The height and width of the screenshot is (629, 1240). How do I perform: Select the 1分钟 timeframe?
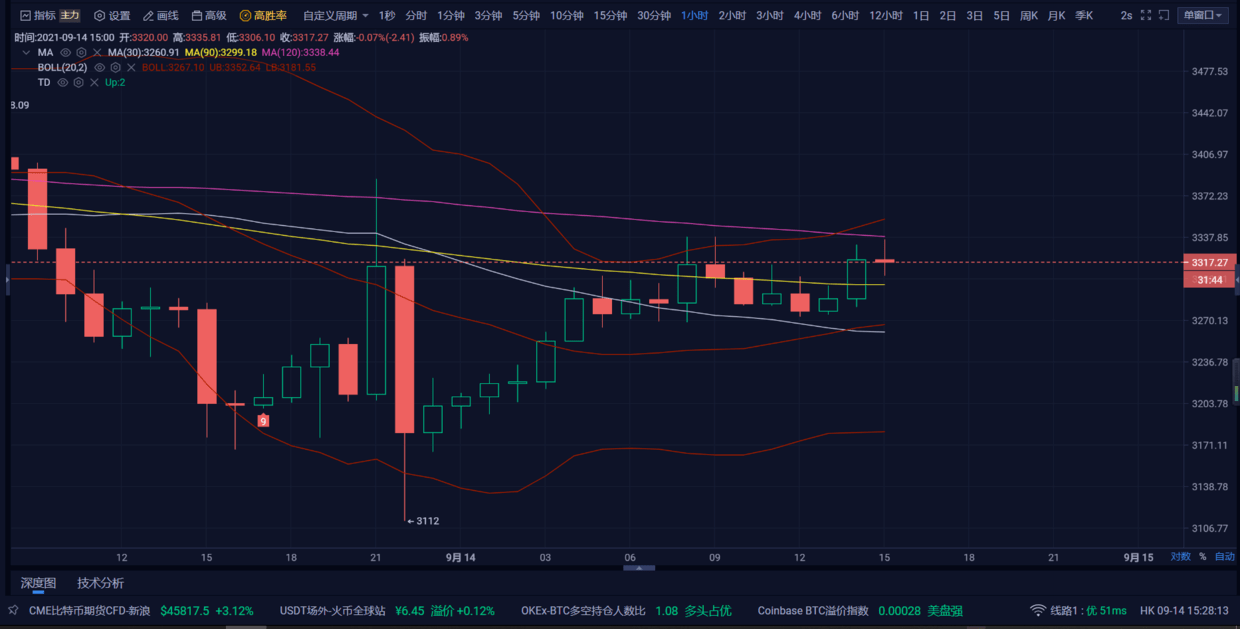[x=451, y=16]
